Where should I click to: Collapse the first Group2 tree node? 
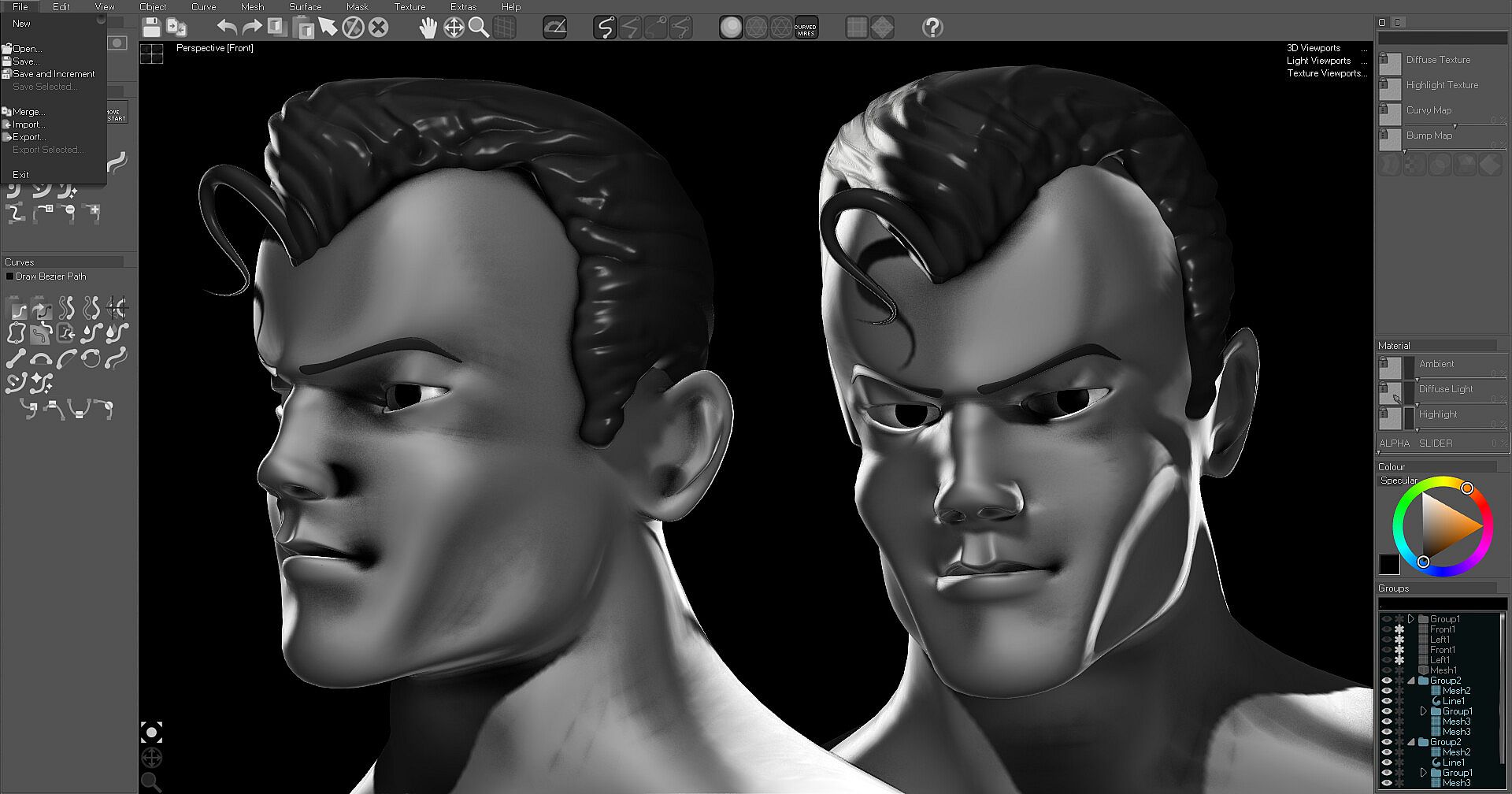[x=1411, y=681]
